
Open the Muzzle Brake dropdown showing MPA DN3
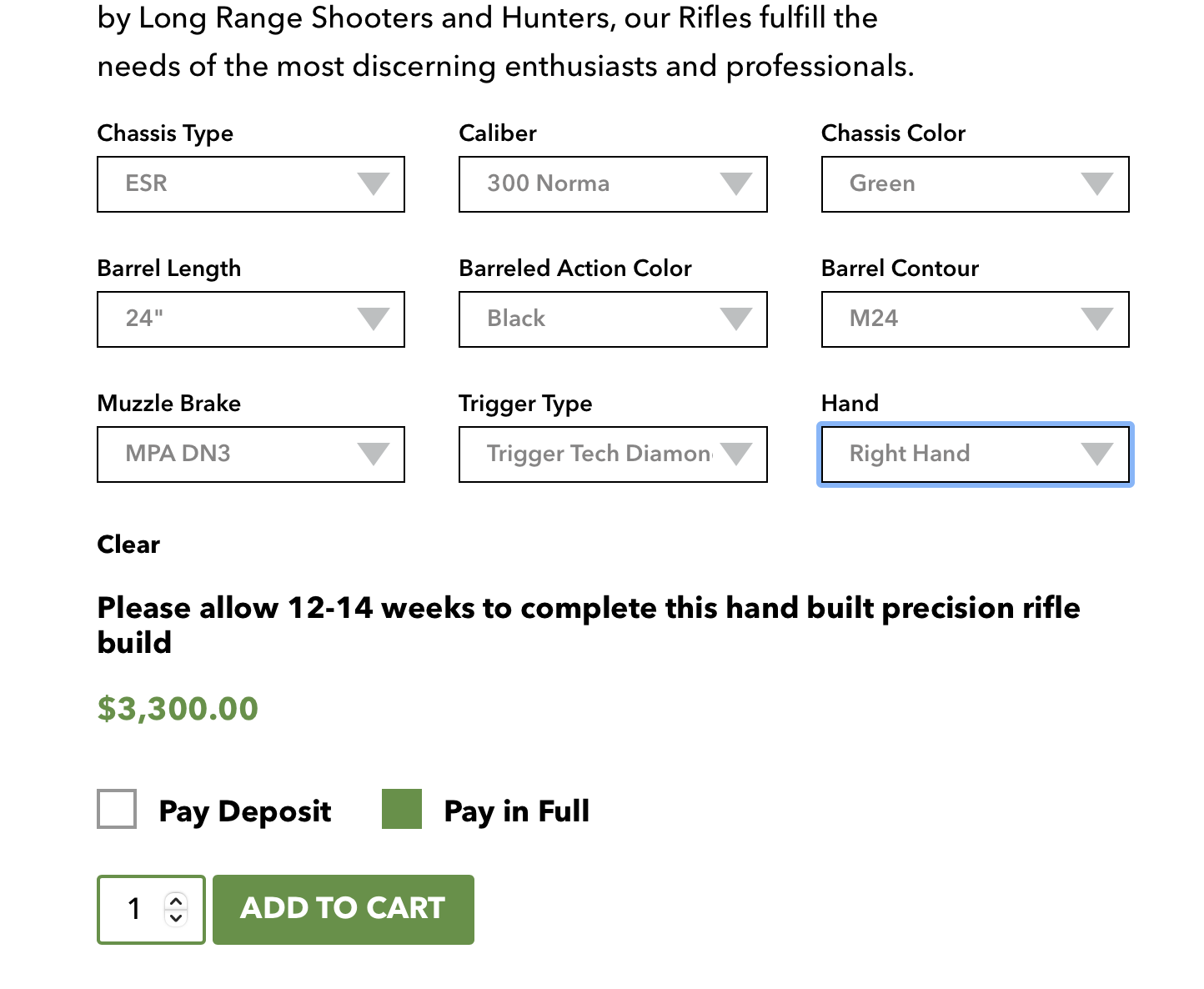pyautogui.click(x=251, y=454)
